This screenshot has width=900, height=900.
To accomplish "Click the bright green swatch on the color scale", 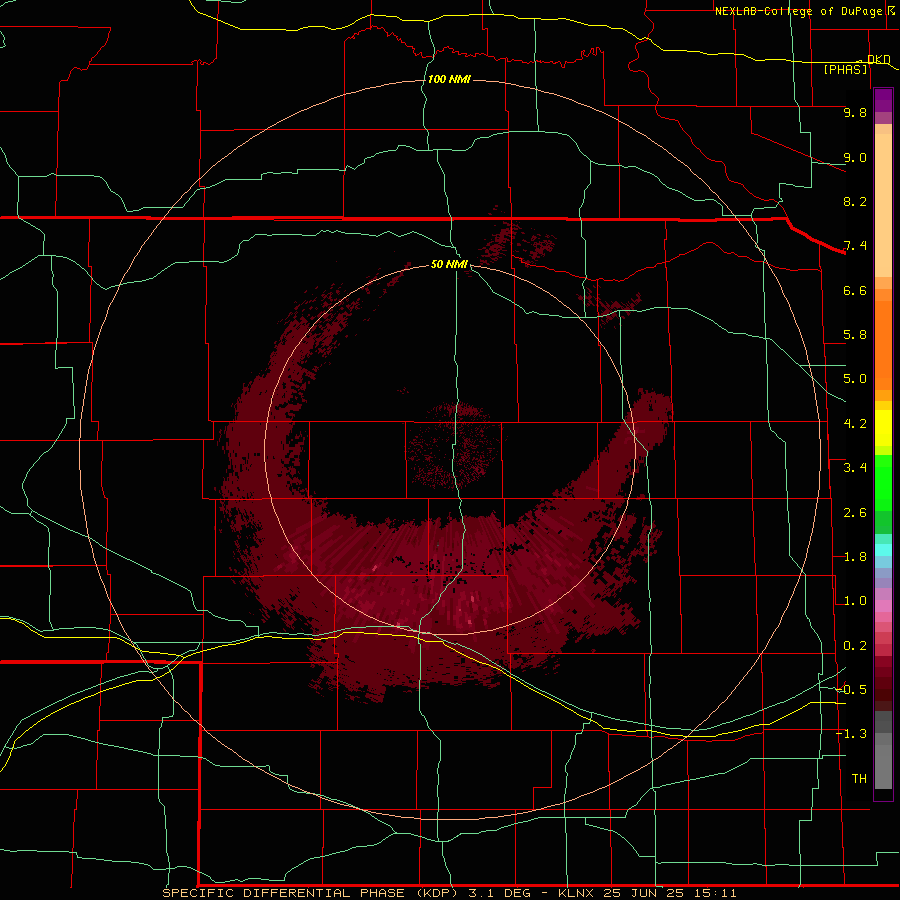I will coord(883,483).
